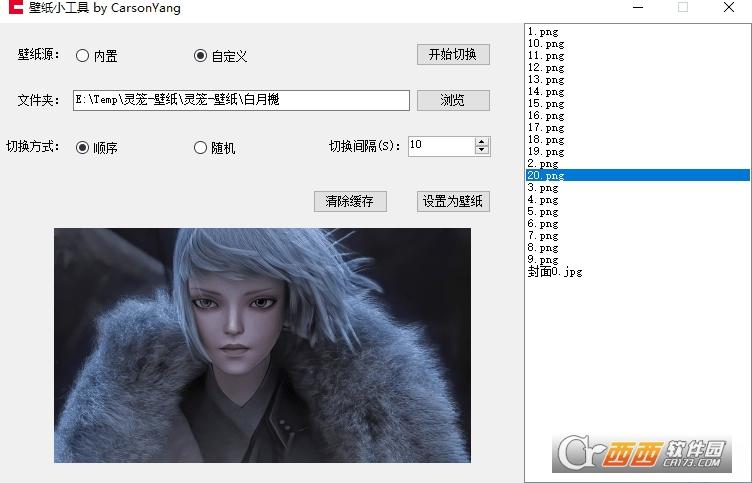The height and width of the screenshot is (483, 752).
Task: Select 2.png in the file list
Action: 637,164
